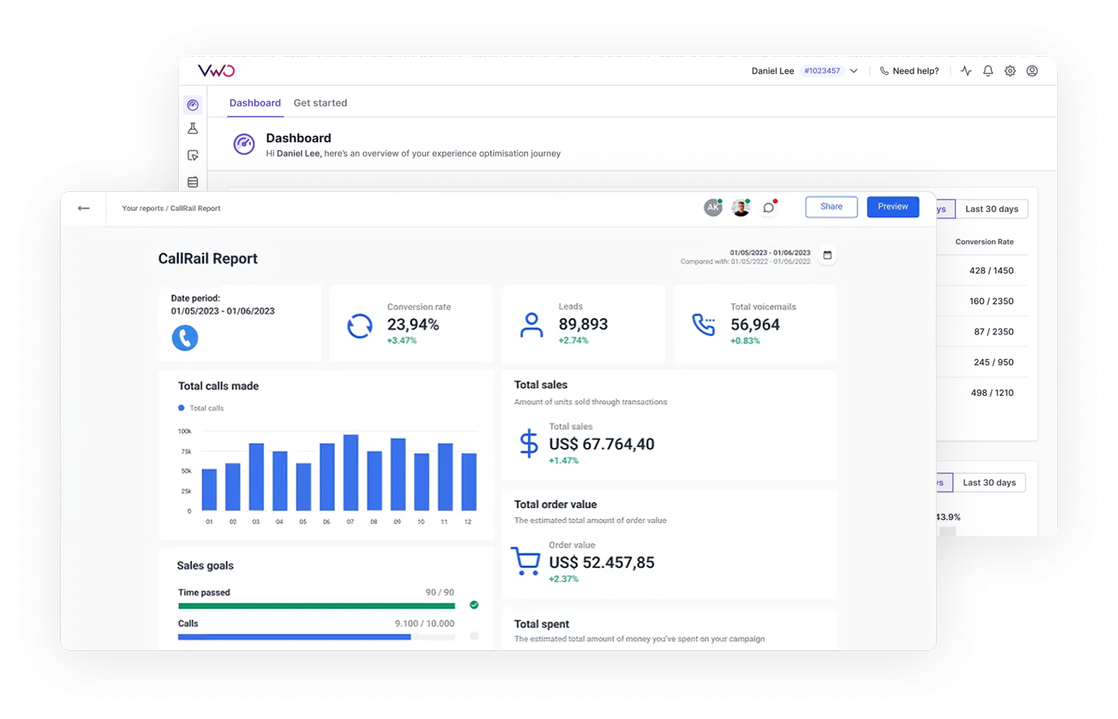Click the Total spent section heading
The width and height of the screenshot is (1118, 719).
pos(542,624)
